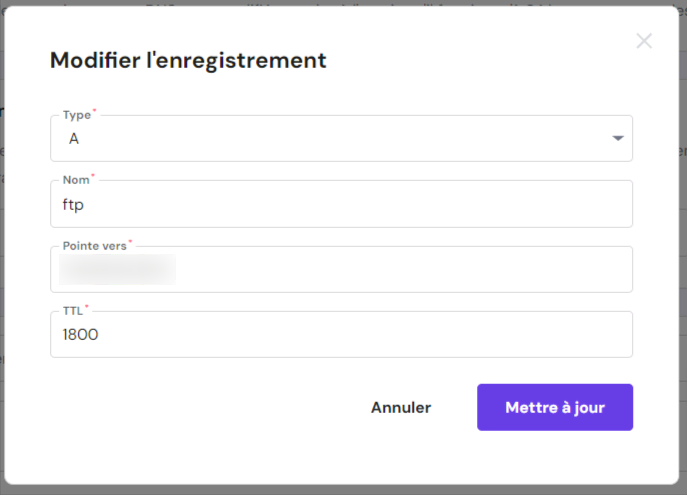Click the red asterisk beside Type

click(x=94, y=112)
